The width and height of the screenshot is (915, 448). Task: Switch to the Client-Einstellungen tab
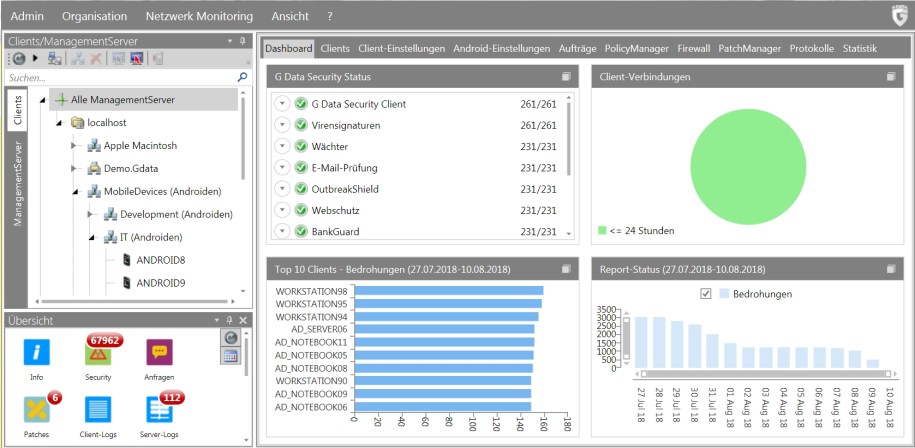pyautogui.click(x=401, y=48)
